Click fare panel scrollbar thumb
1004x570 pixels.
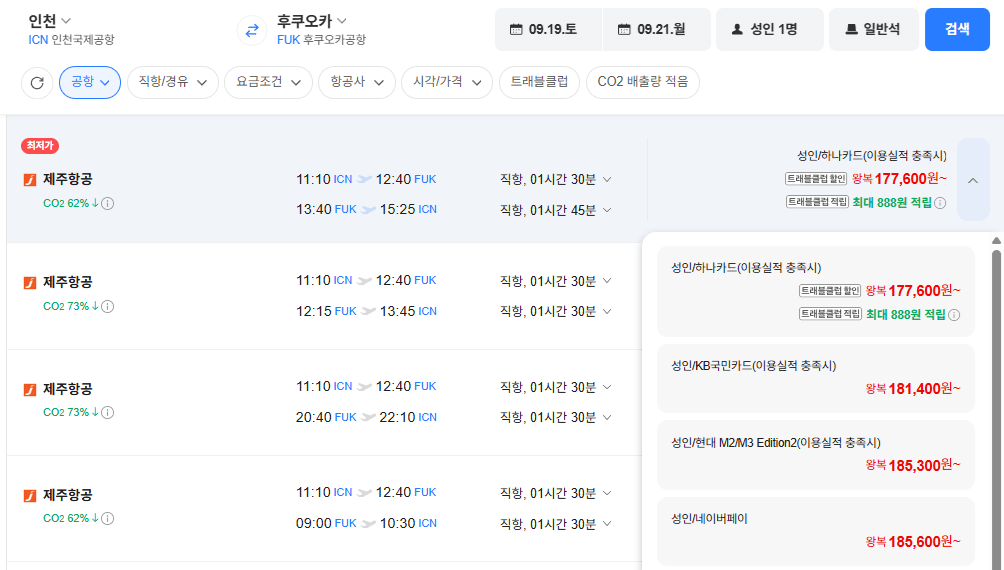click(996, 410)
